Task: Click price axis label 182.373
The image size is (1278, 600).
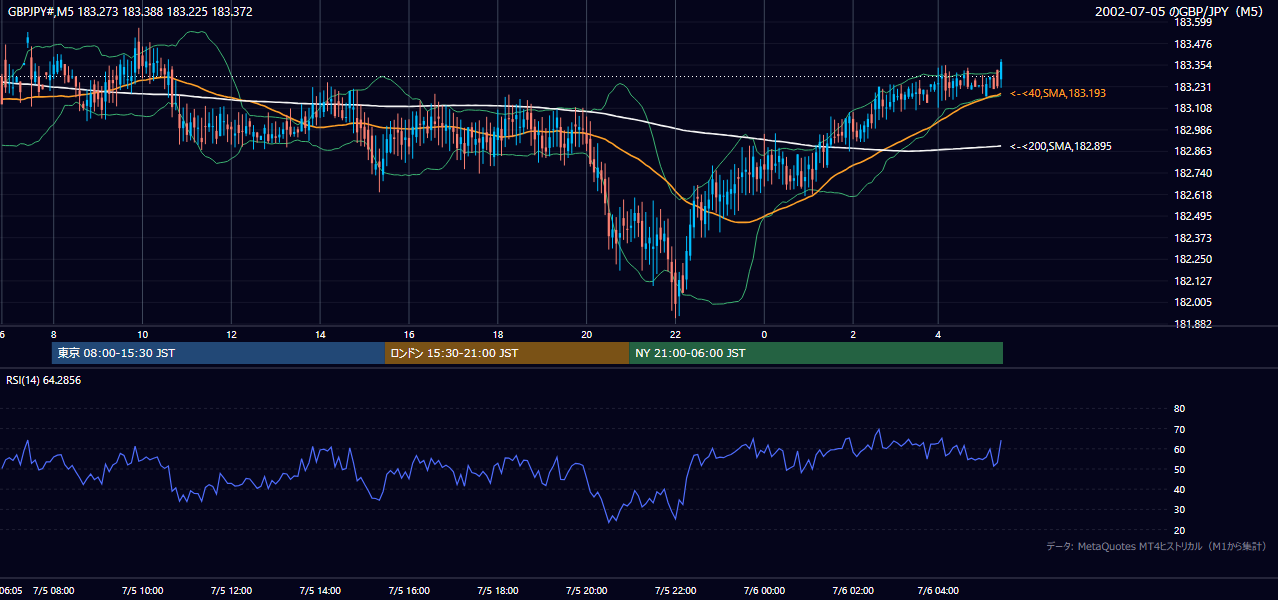Action: point(1193,238)
